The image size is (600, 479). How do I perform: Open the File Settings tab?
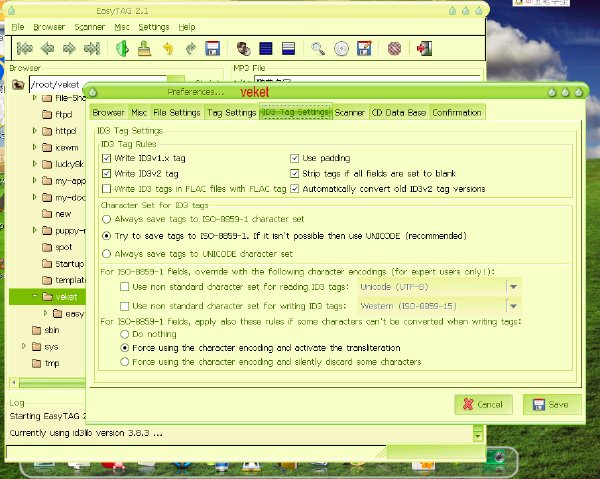[177, 112]
